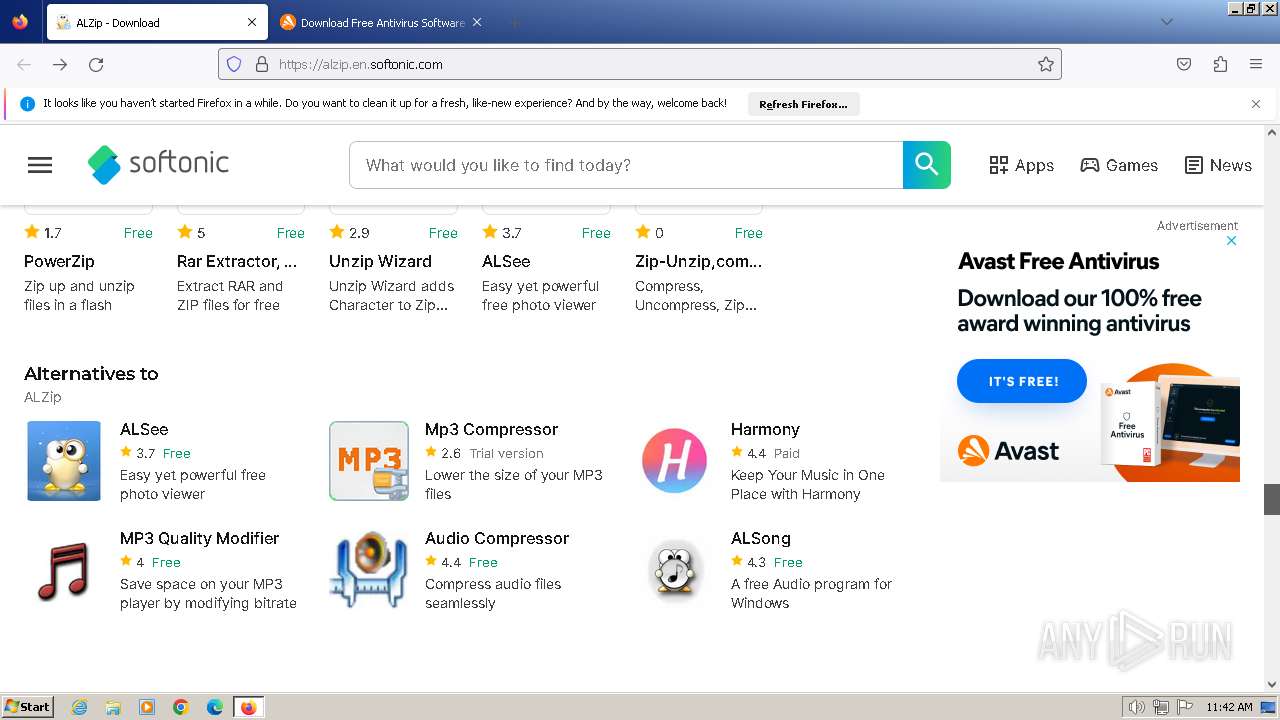
Task: Click the green search magnifier button
Action: click(x=927, y=165)
